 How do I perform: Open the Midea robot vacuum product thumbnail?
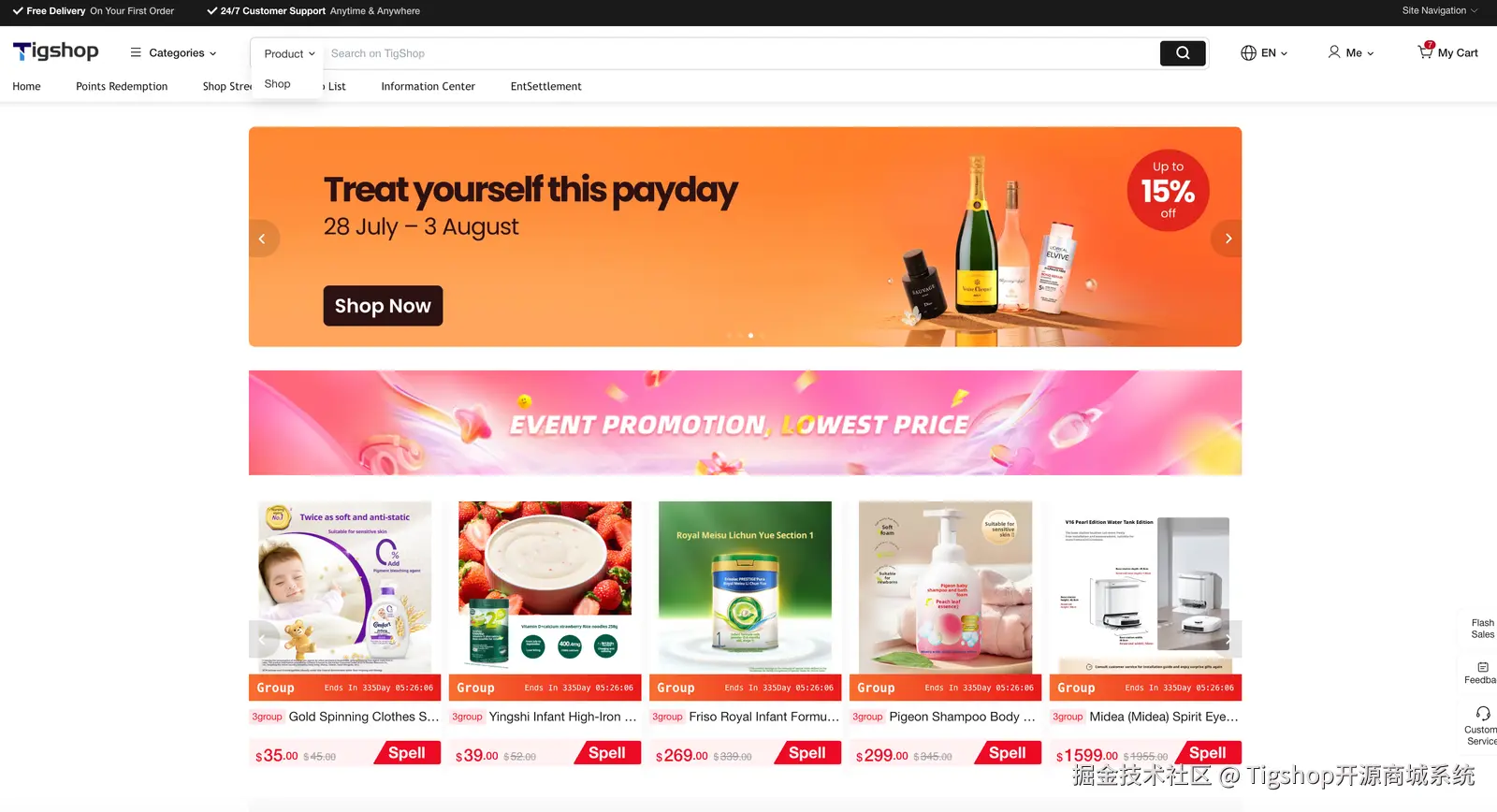[1145, 587]
